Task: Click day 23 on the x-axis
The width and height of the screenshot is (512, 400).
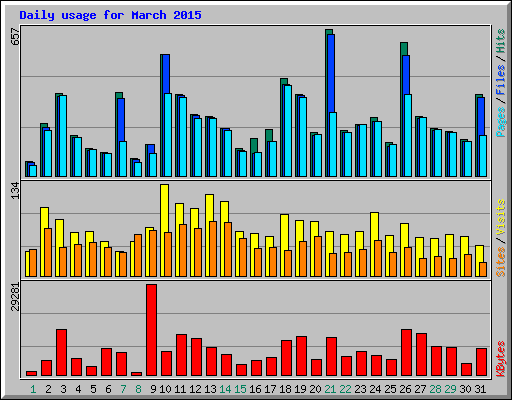Action: pos(360,389)
